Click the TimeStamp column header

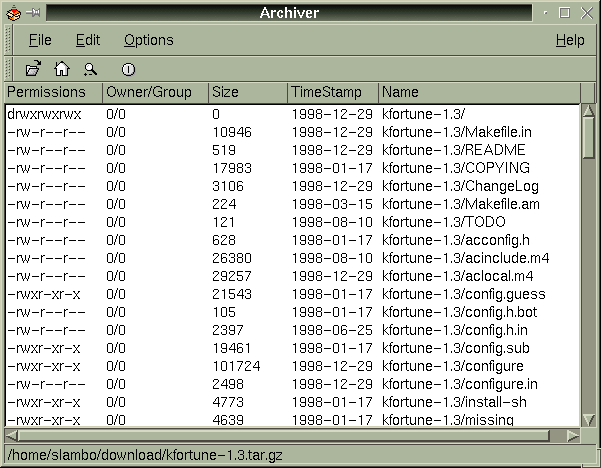331,92
